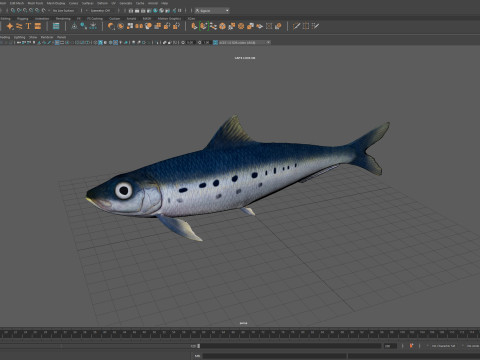The height and width of the screenshot is (360, 480).
Task: Open the Help menu
Action: point(164,3)
